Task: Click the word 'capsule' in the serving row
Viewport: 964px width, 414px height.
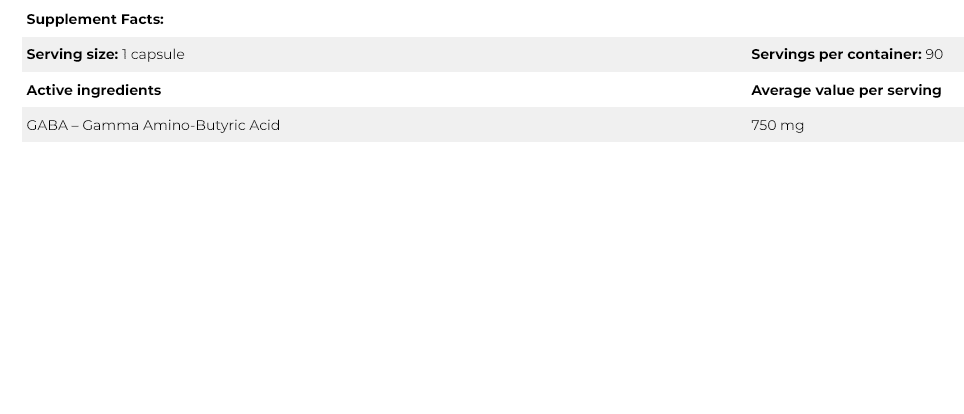Action: (157, 54)
